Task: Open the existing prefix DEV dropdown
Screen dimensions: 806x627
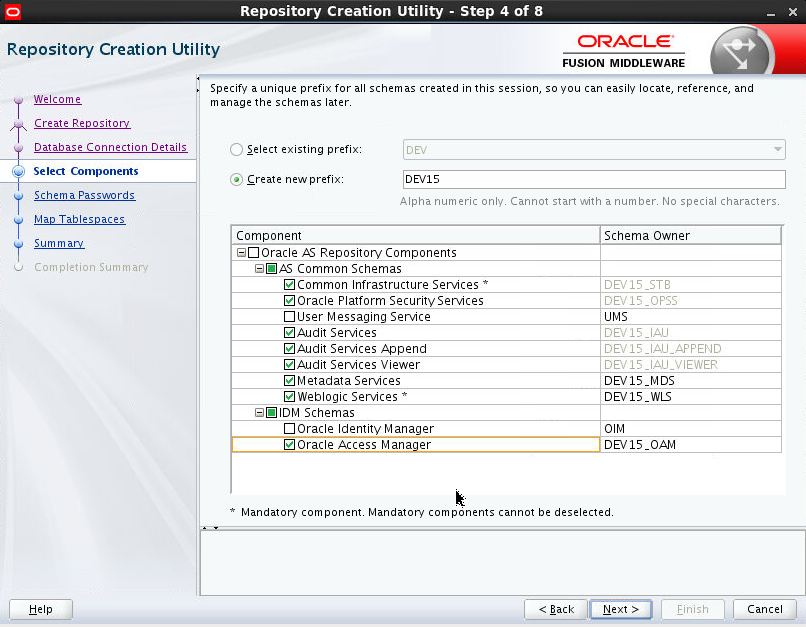Action: pyautogui.click(x=594, y=150)
